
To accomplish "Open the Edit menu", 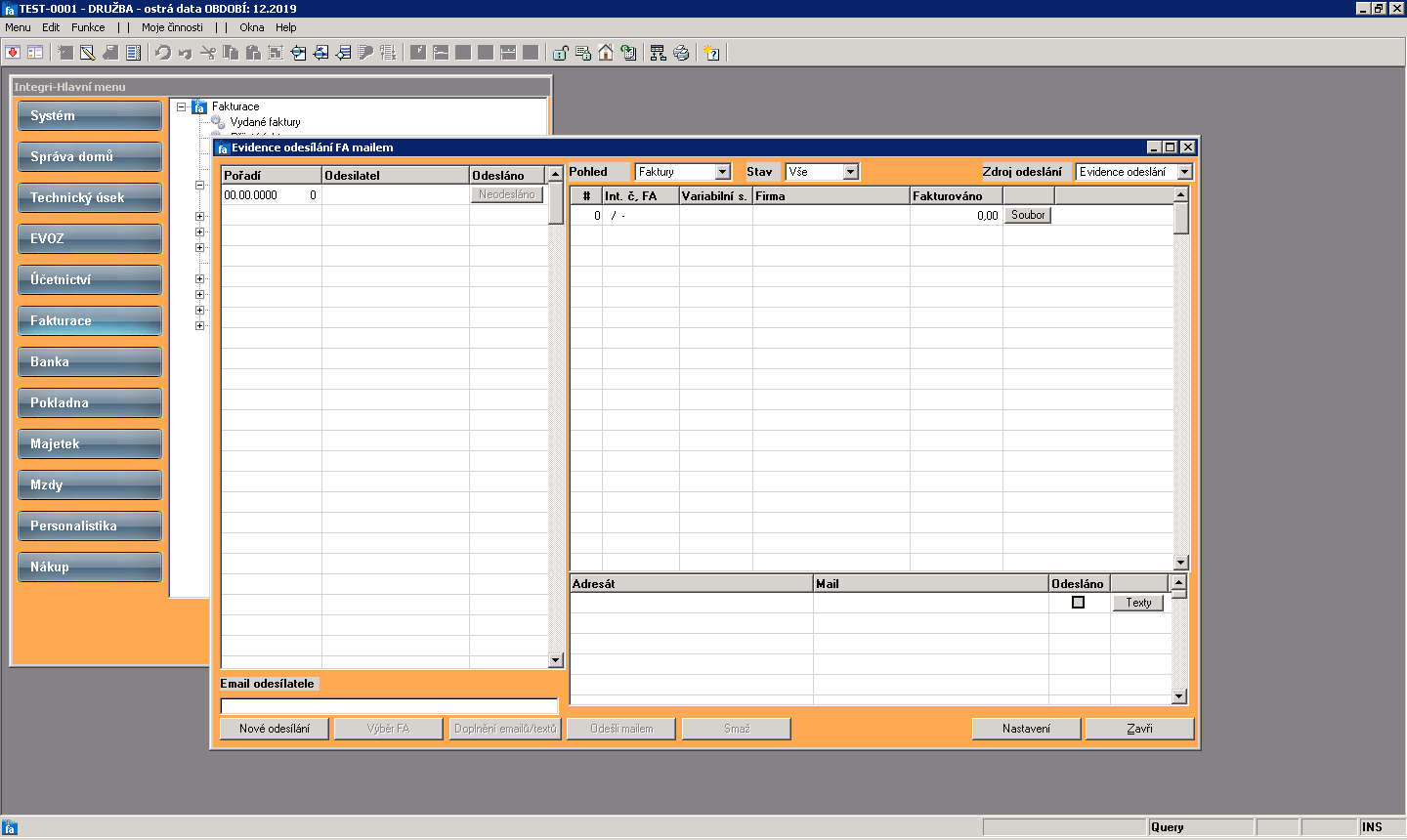I will [x=51, y=27].
